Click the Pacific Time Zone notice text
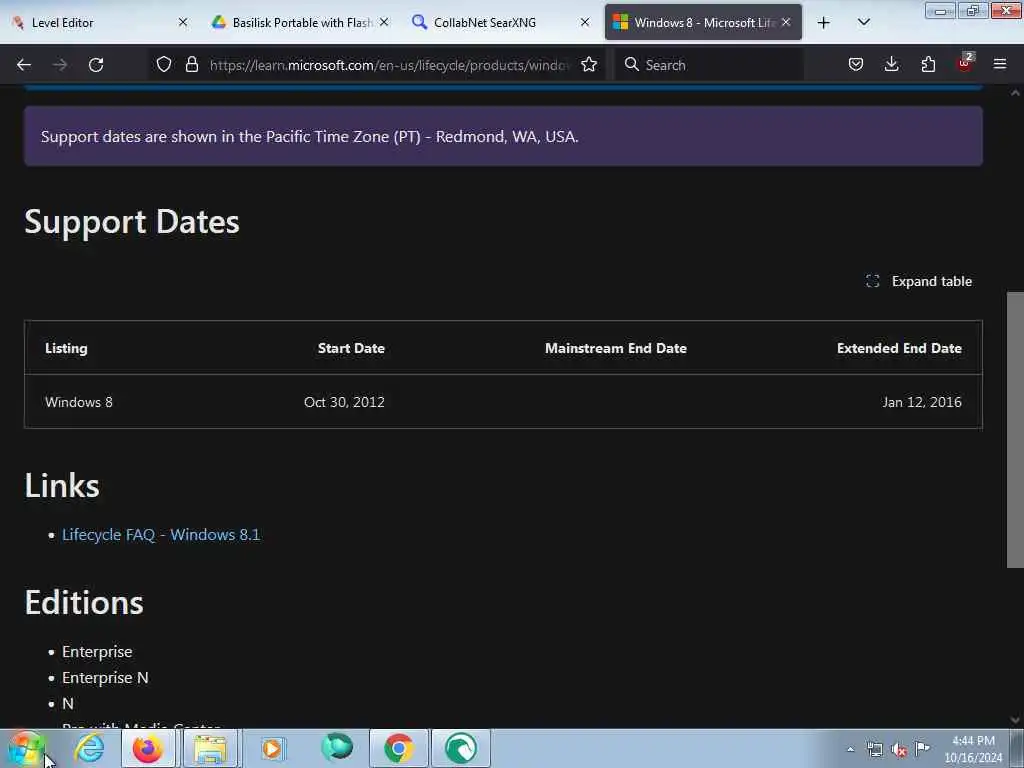This screenshot has width=1024, height=768. pyautogui.click(x=310, y=136)
